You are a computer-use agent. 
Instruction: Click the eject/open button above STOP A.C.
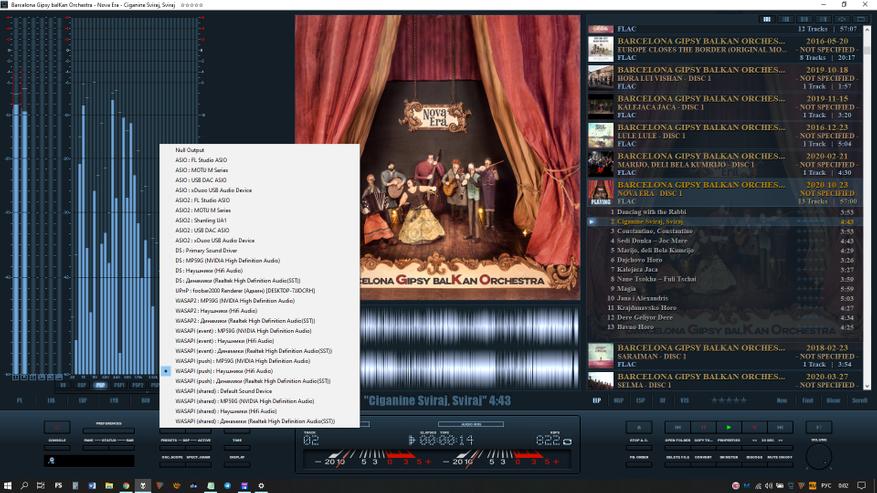(x=639, y=428)
